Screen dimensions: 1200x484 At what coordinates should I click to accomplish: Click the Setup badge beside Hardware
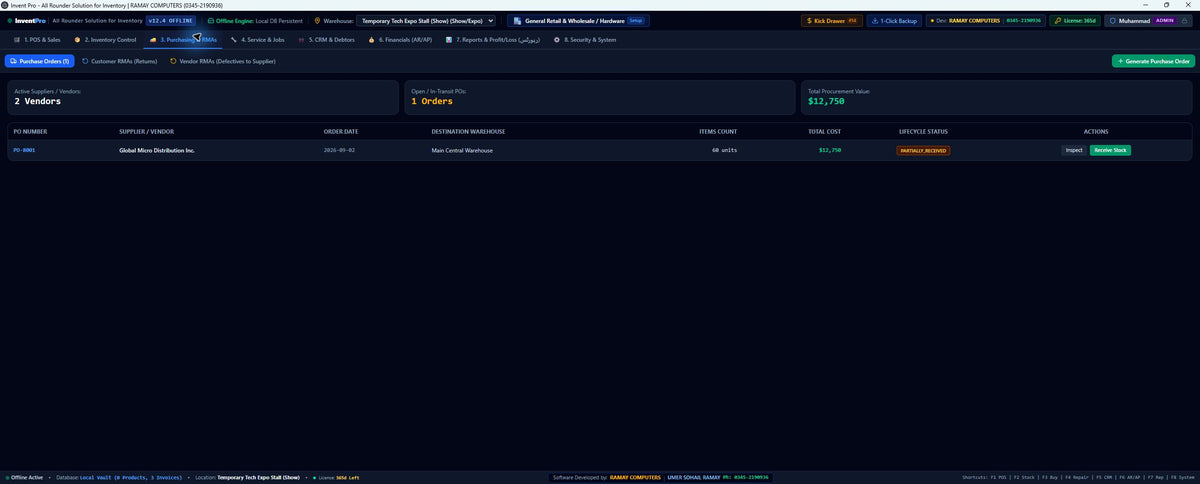[x=636, y=20]
